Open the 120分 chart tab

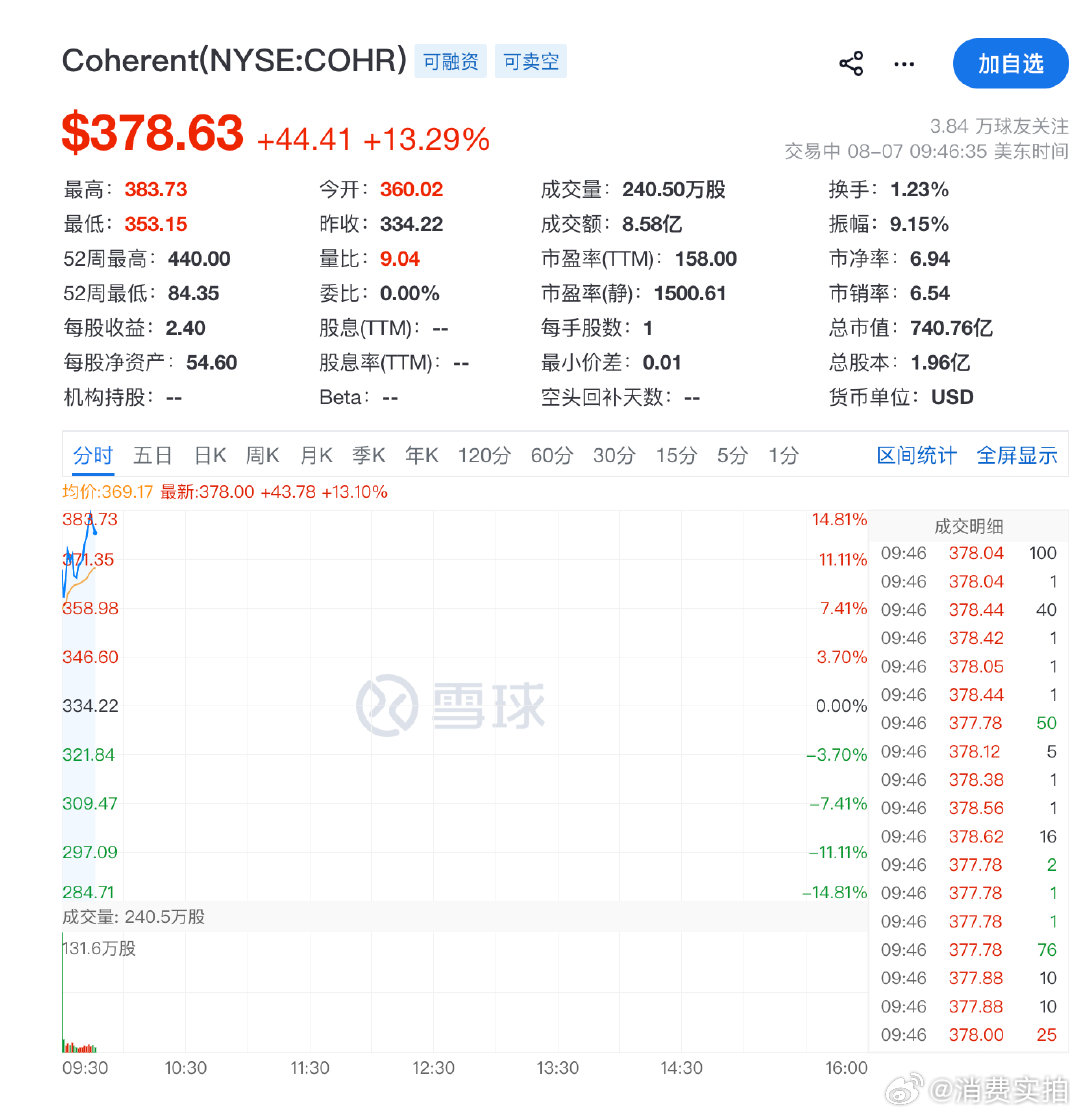tap(484, 456)
